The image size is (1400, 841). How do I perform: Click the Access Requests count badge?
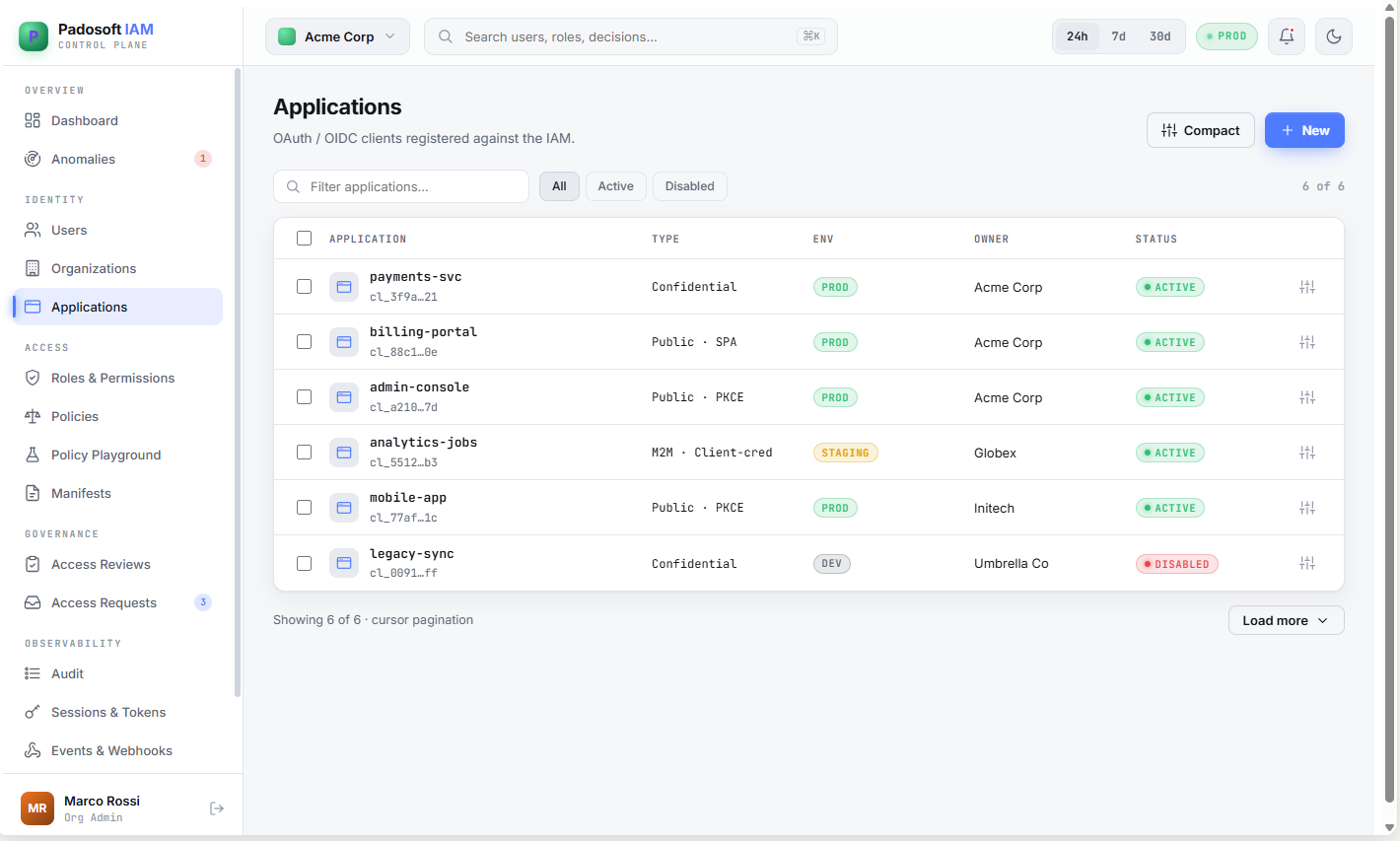[x=203, y=602]
